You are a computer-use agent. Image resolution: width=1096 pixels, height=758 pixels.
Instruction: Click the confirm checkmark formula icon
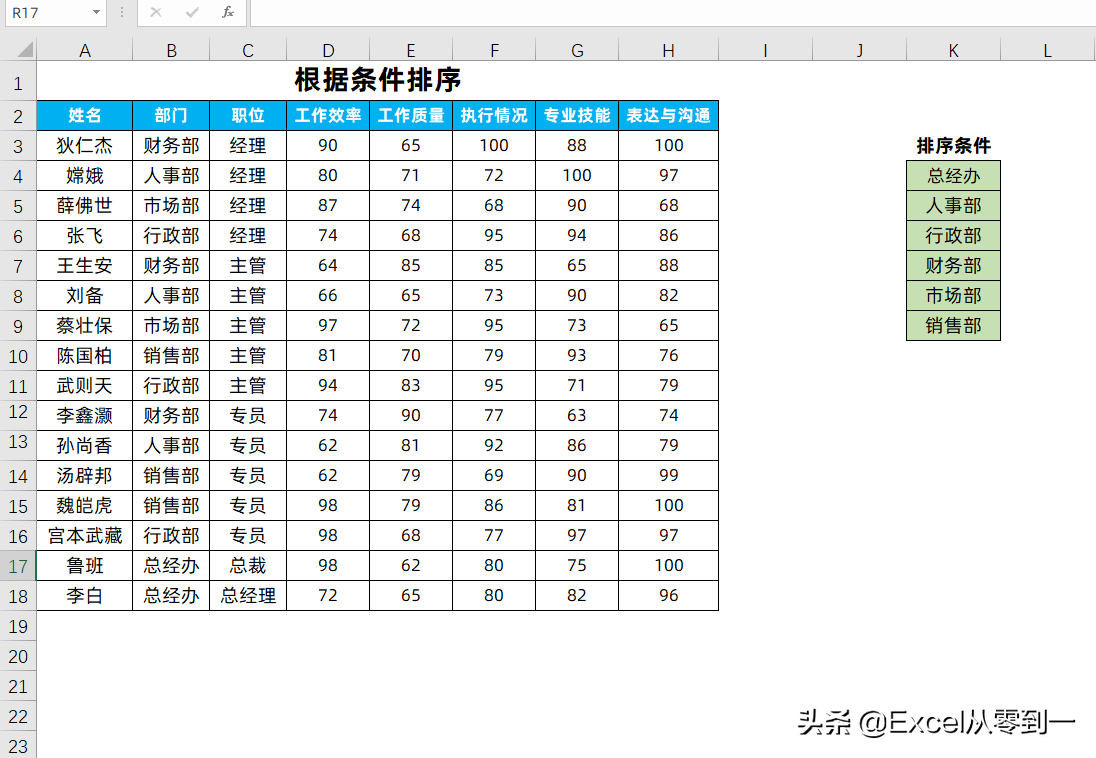[x=192, y=12]
